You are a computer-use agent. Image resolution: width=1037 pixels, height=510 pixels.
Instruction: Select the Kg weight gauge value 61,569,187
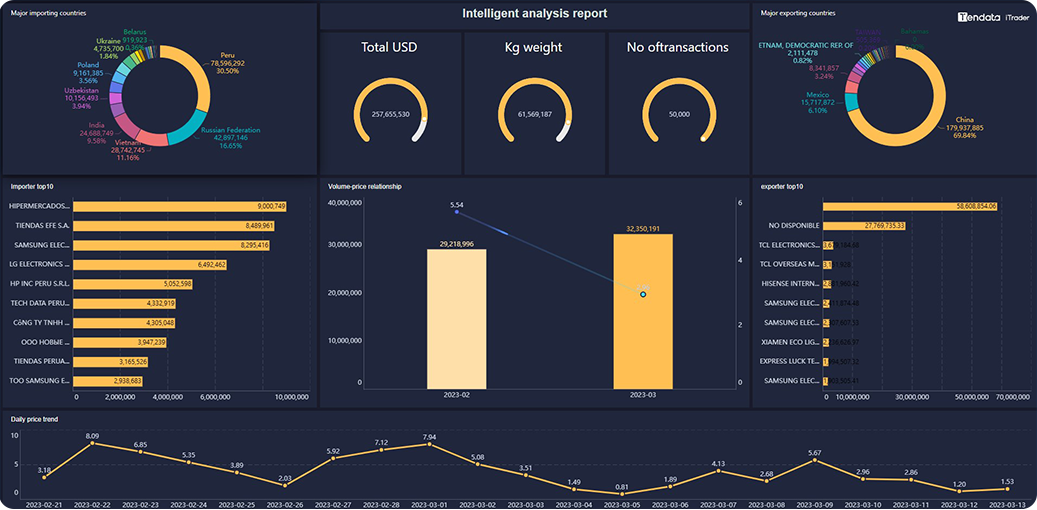535,114
